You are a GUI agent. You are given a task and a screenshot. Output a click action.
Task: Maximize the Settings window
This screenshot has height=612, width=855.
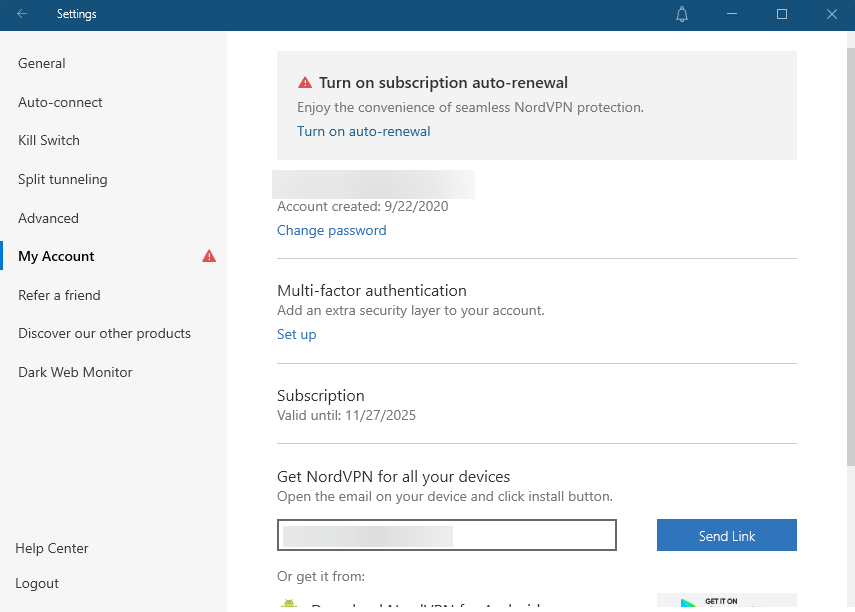(x=782, y=14)
